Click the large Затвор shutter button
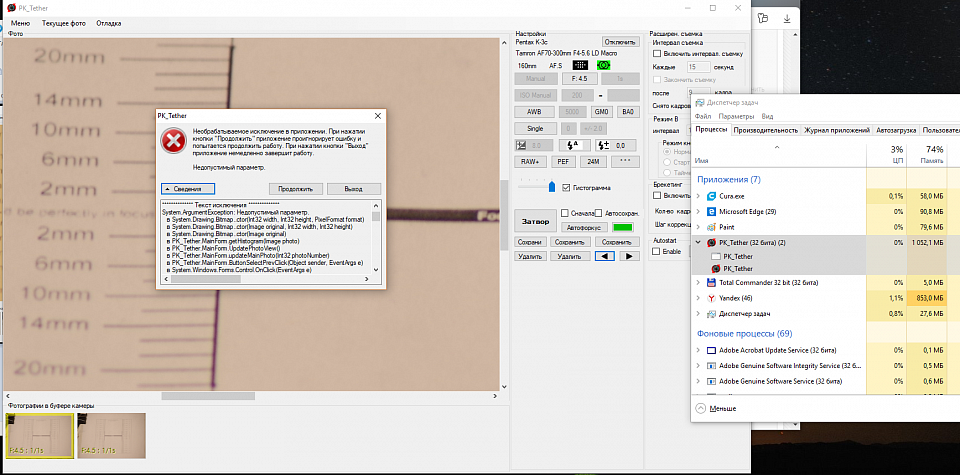 [535, 221]
